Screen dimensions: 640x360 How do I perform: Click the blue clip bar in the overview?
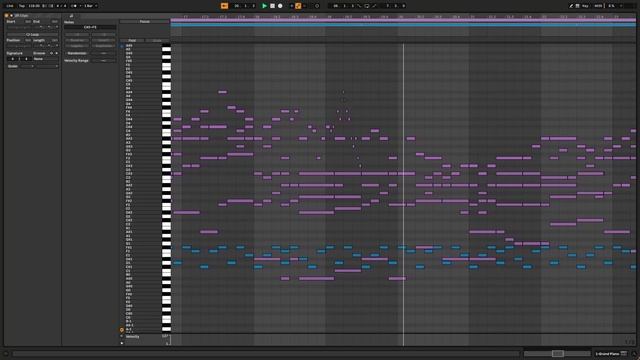pyautogui.click(x=403, y=25)
